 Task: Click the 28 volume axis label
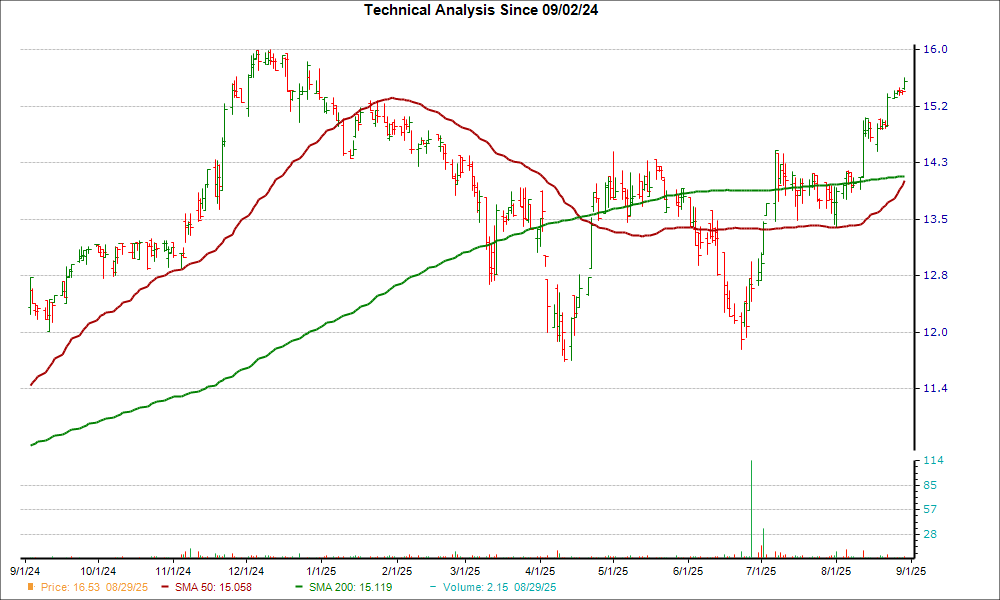point(930,534)
